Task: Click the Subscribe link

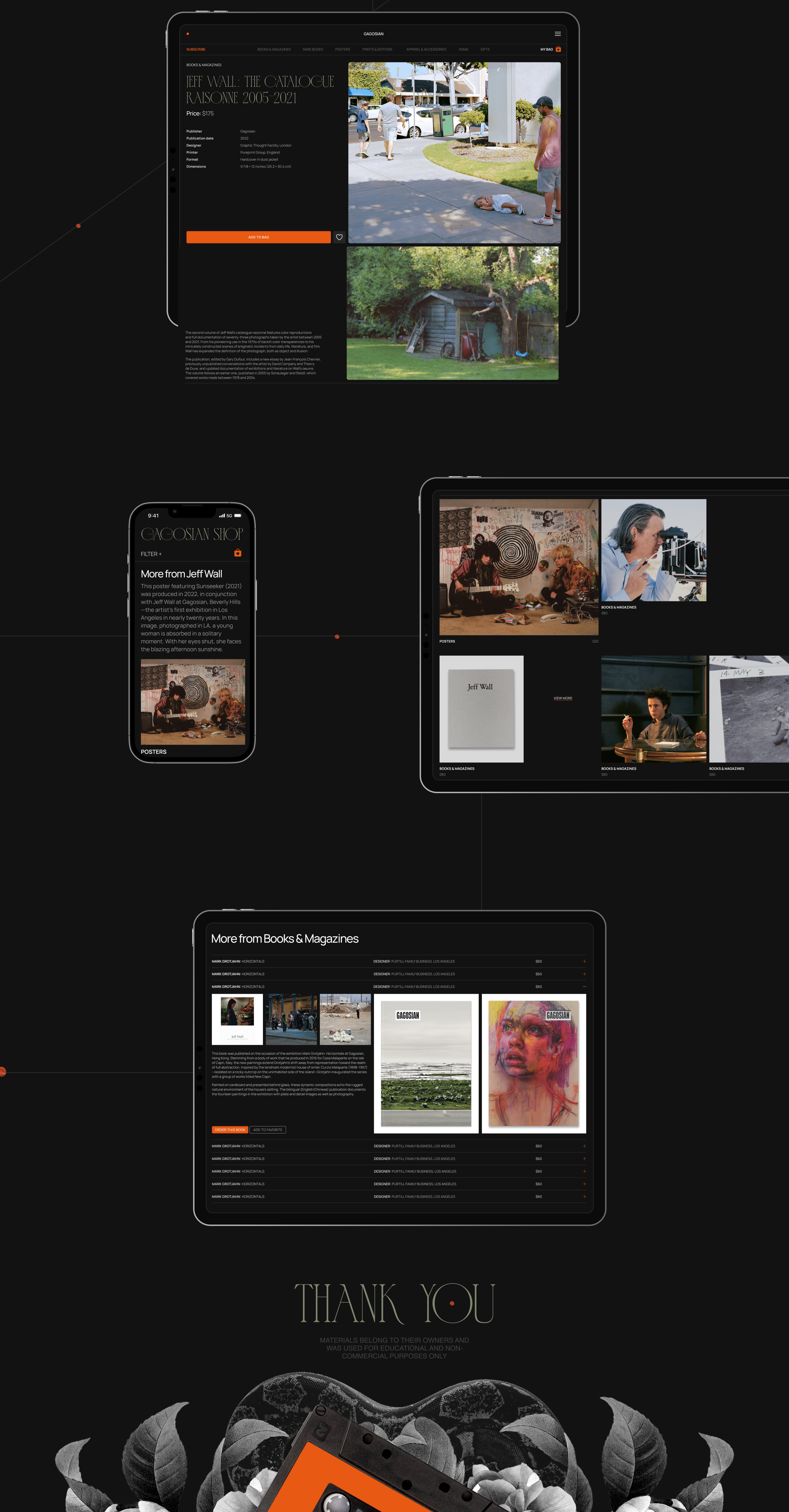Action: pos(196,49)
